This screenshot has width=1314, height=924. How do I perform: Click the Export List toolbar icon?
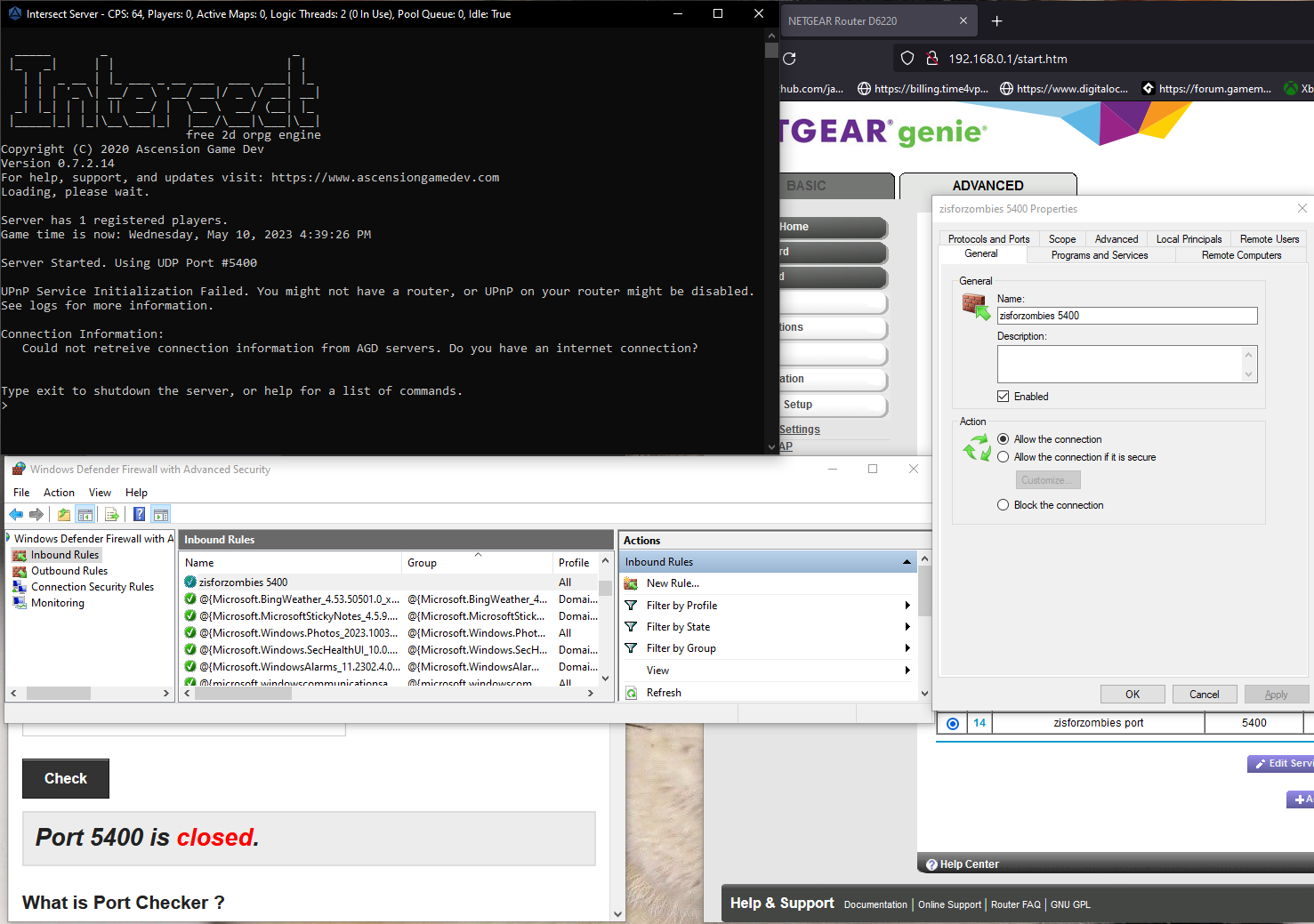pyautogui.click(x=111, y=514)
